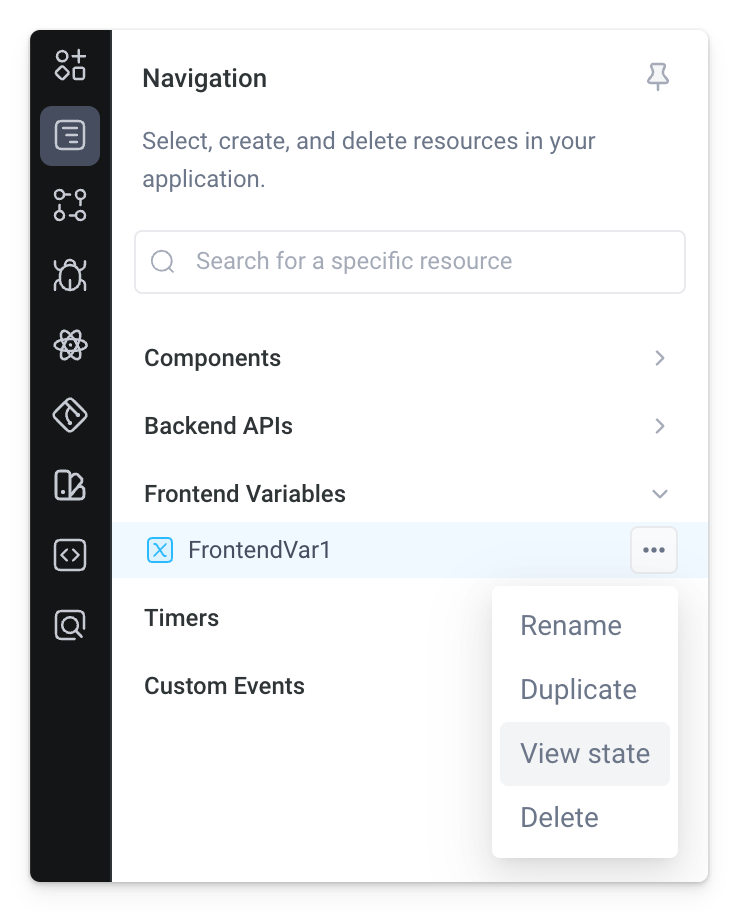Click the resource search field
This screenshot has height=912, width=738.
coord(410,262)
